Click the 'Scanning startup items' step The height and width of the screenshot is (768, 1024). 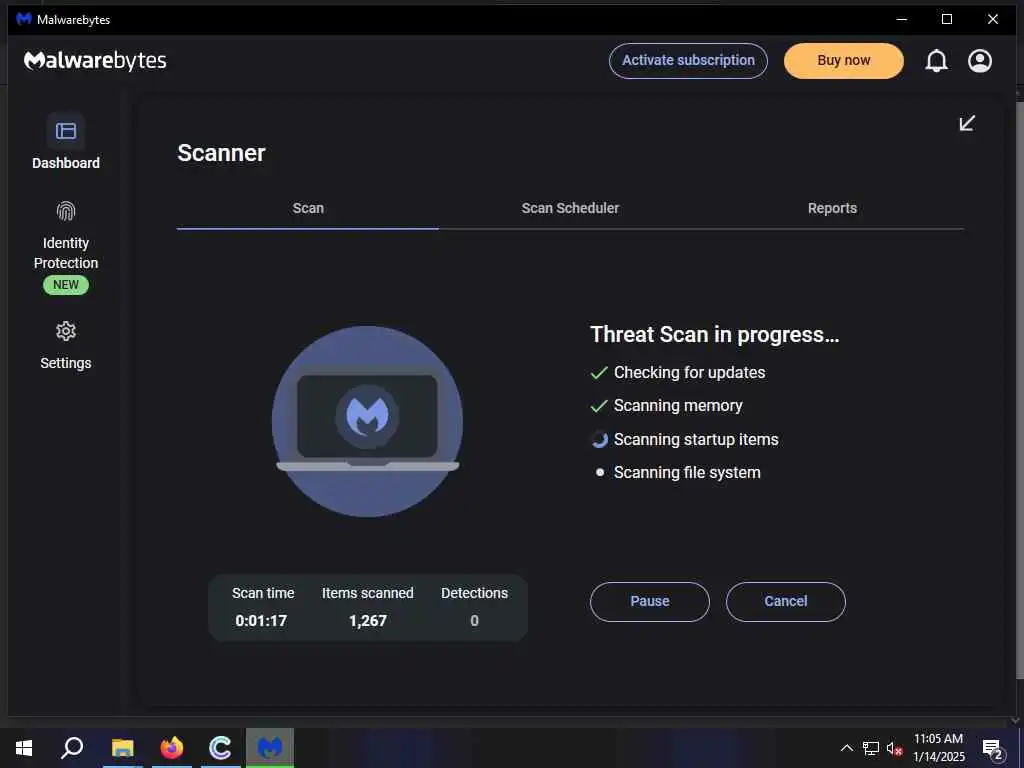684,440
